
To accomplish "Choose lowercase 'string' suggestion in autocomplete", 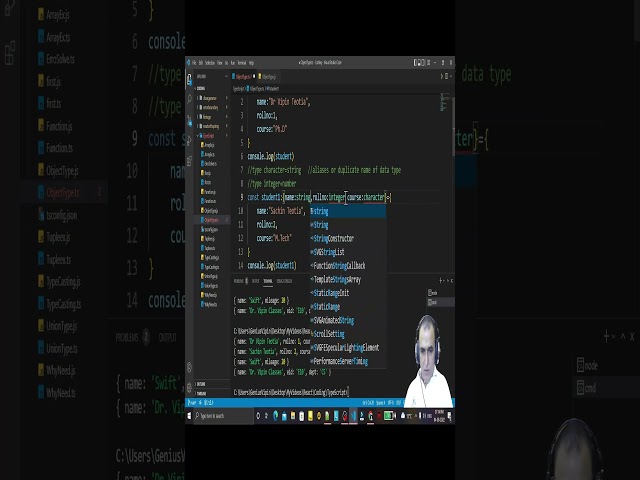I will [348, 211].
